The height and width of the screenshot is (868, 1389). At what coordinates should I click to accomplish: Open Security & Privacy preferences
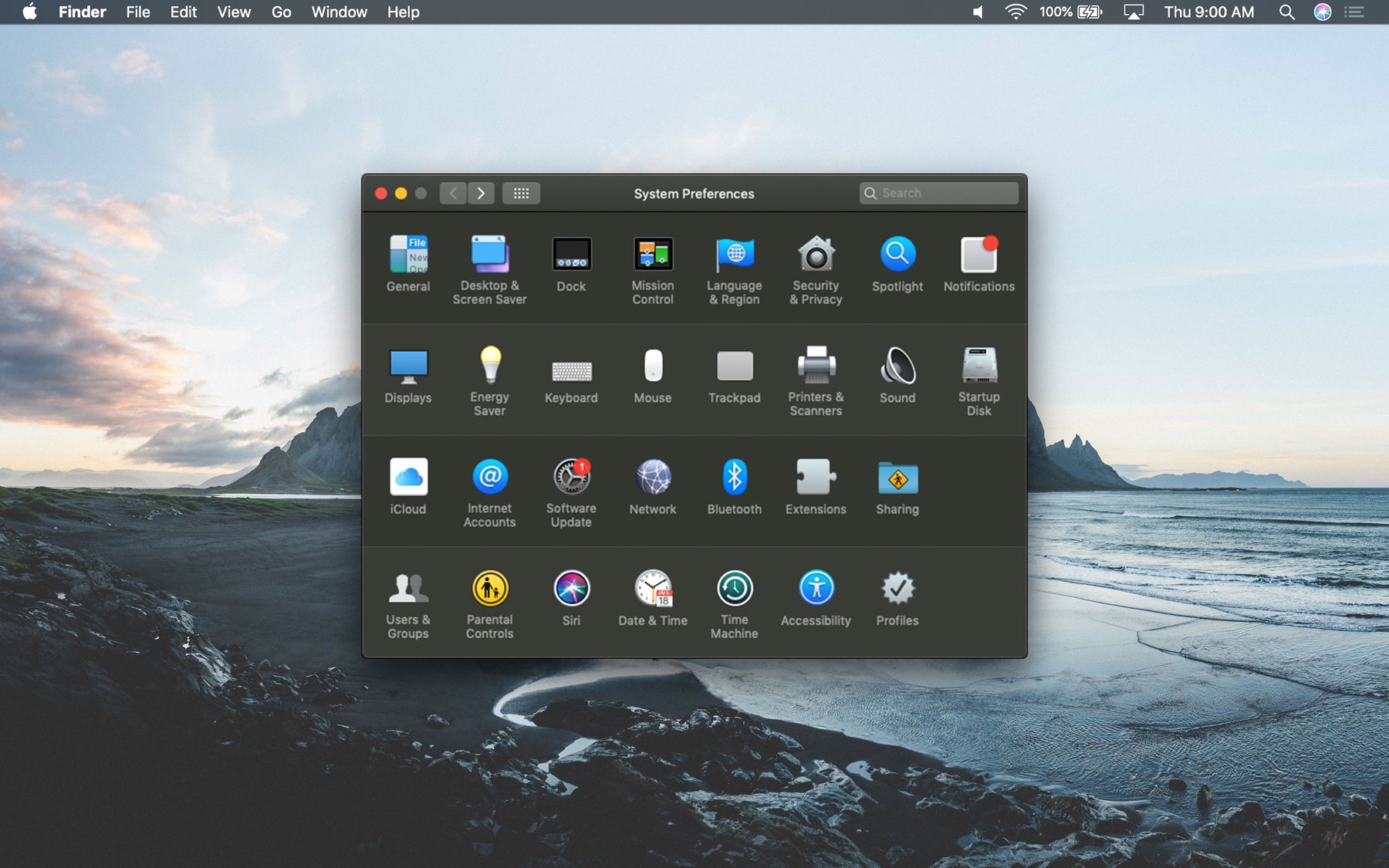[816, 255]
